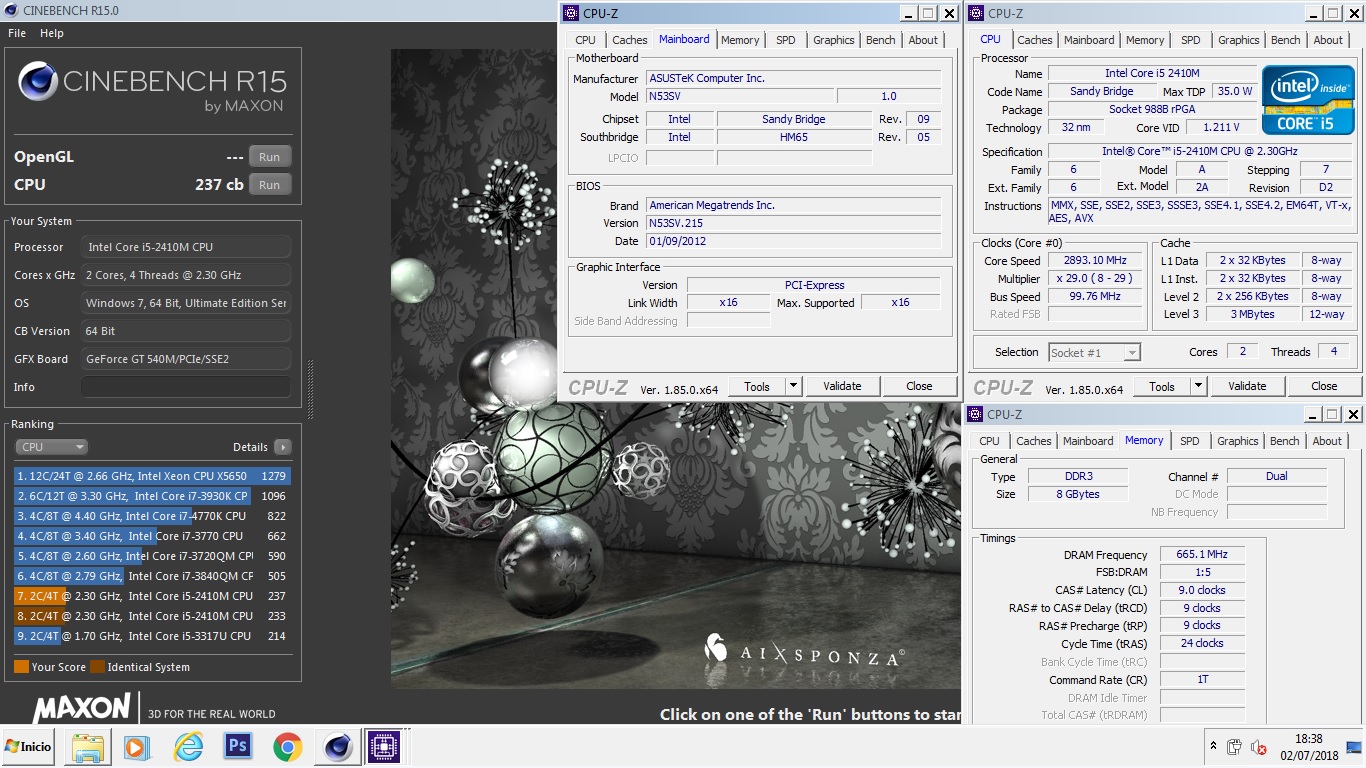Open SPD tab in Memory CPU-Z window

point(1189,441)
